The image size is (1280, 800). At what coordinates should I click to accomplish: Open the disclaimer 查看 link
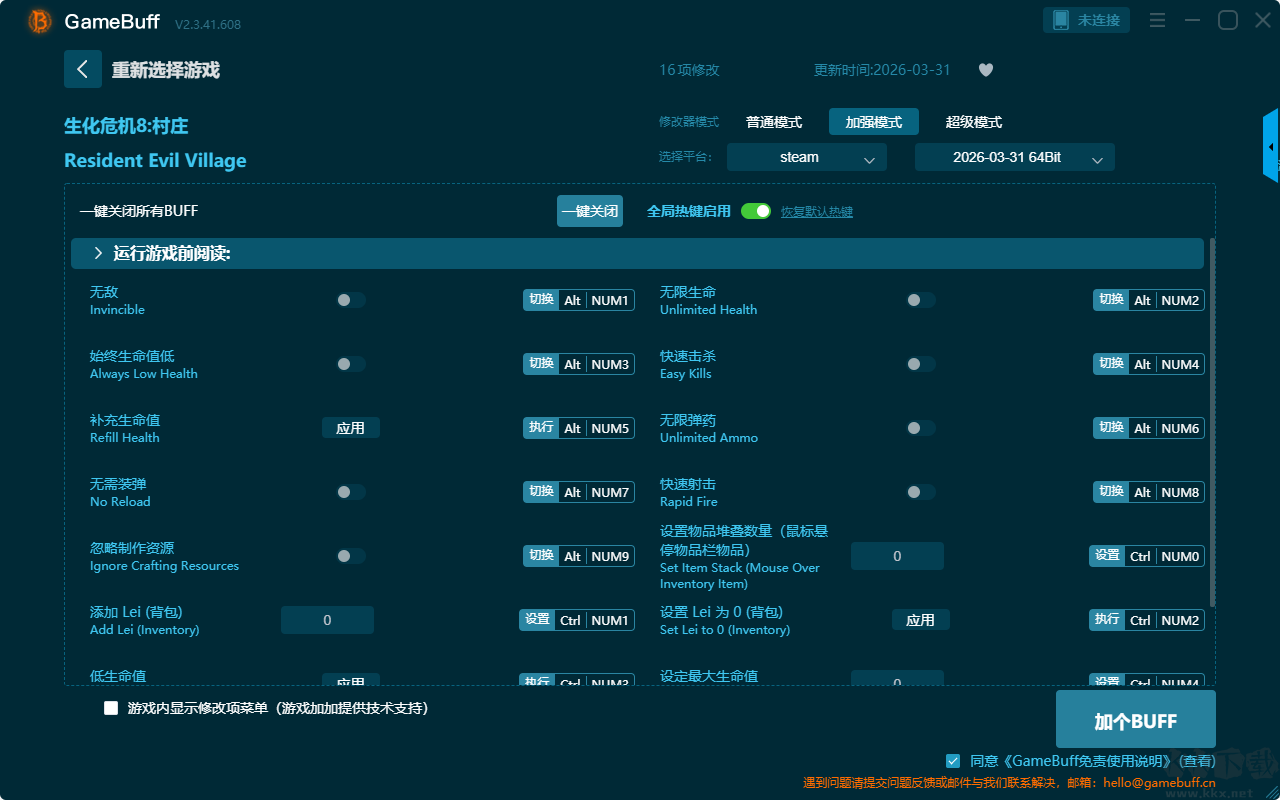point(1196,761)
